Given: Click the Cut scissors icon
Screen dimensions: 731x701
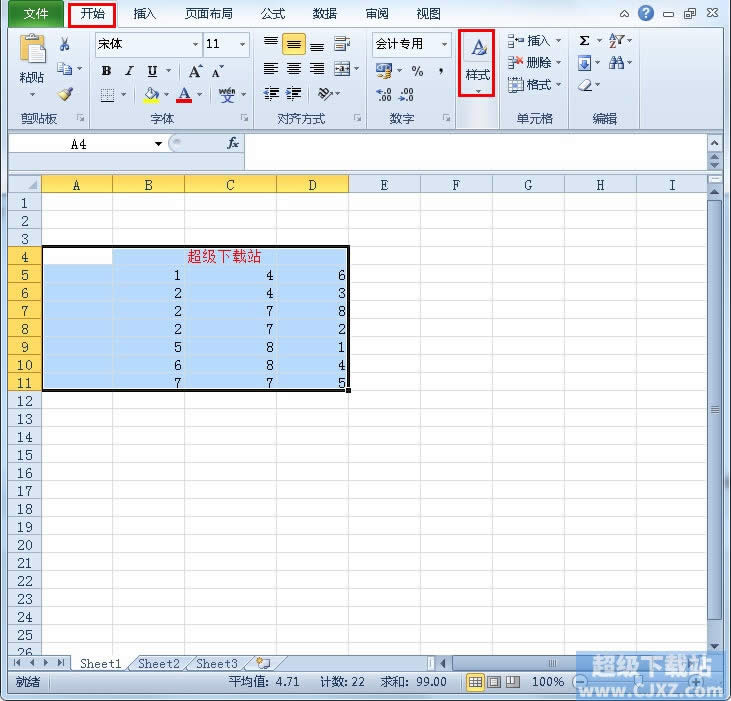Looking at the screenshot, I should tap(64, 45).
